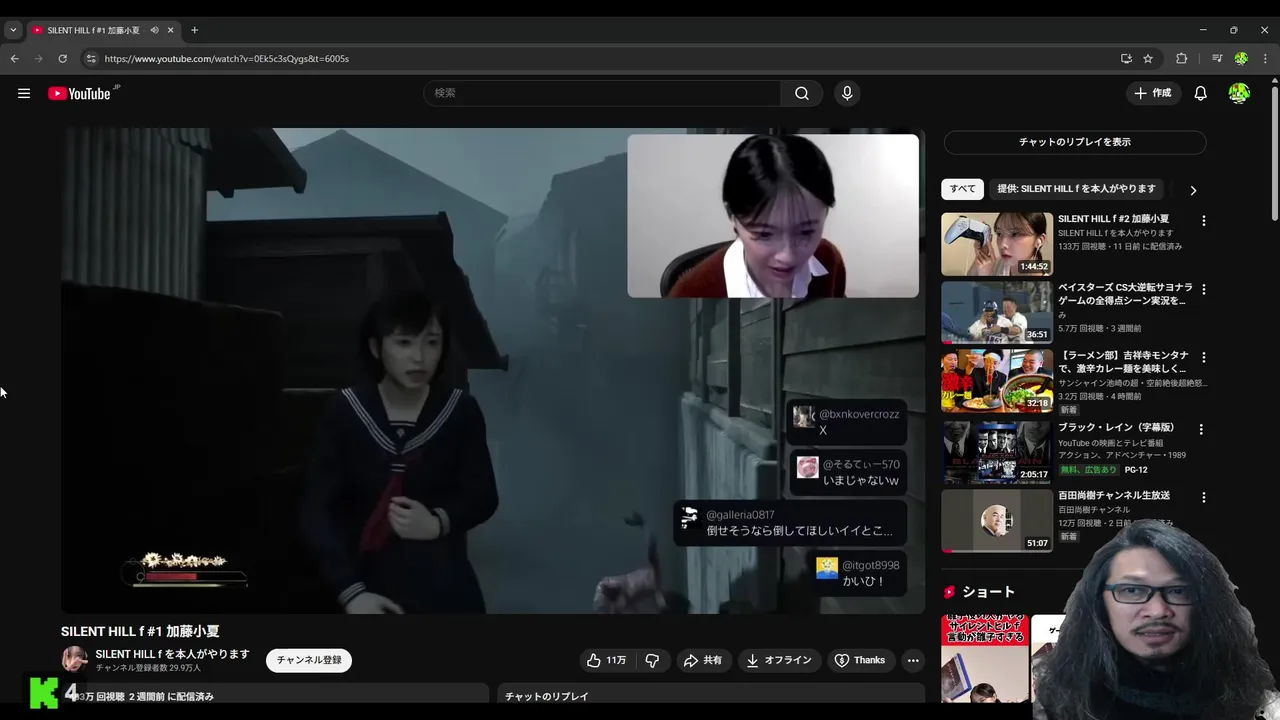Viewport: 1280px width, 720px height.
Task: Open options for SILENT HILL f #2 video
Action: pyautogui.click(x=1203, y=220)
